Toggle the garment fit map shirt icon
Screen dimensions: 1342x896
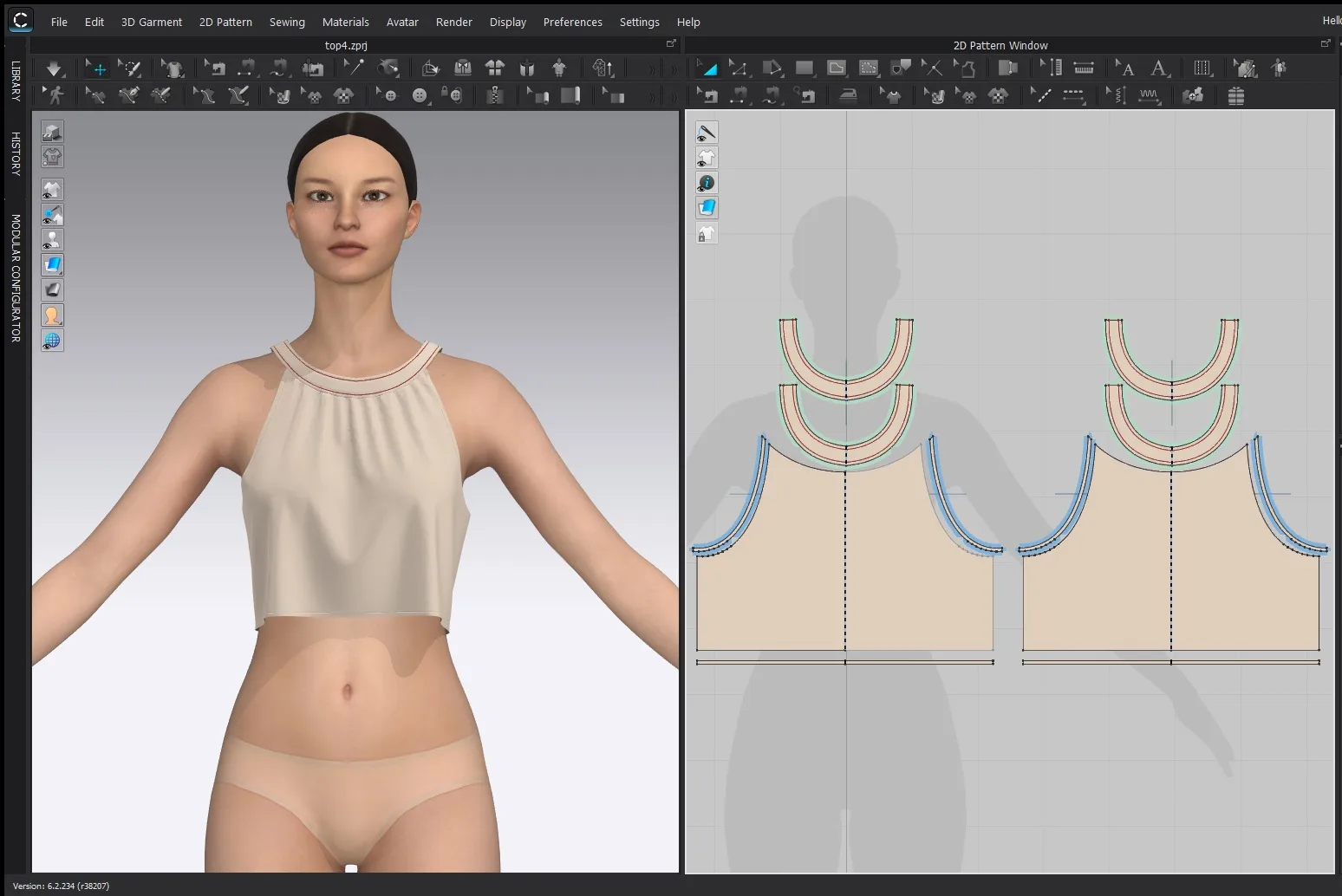[52, 157]
